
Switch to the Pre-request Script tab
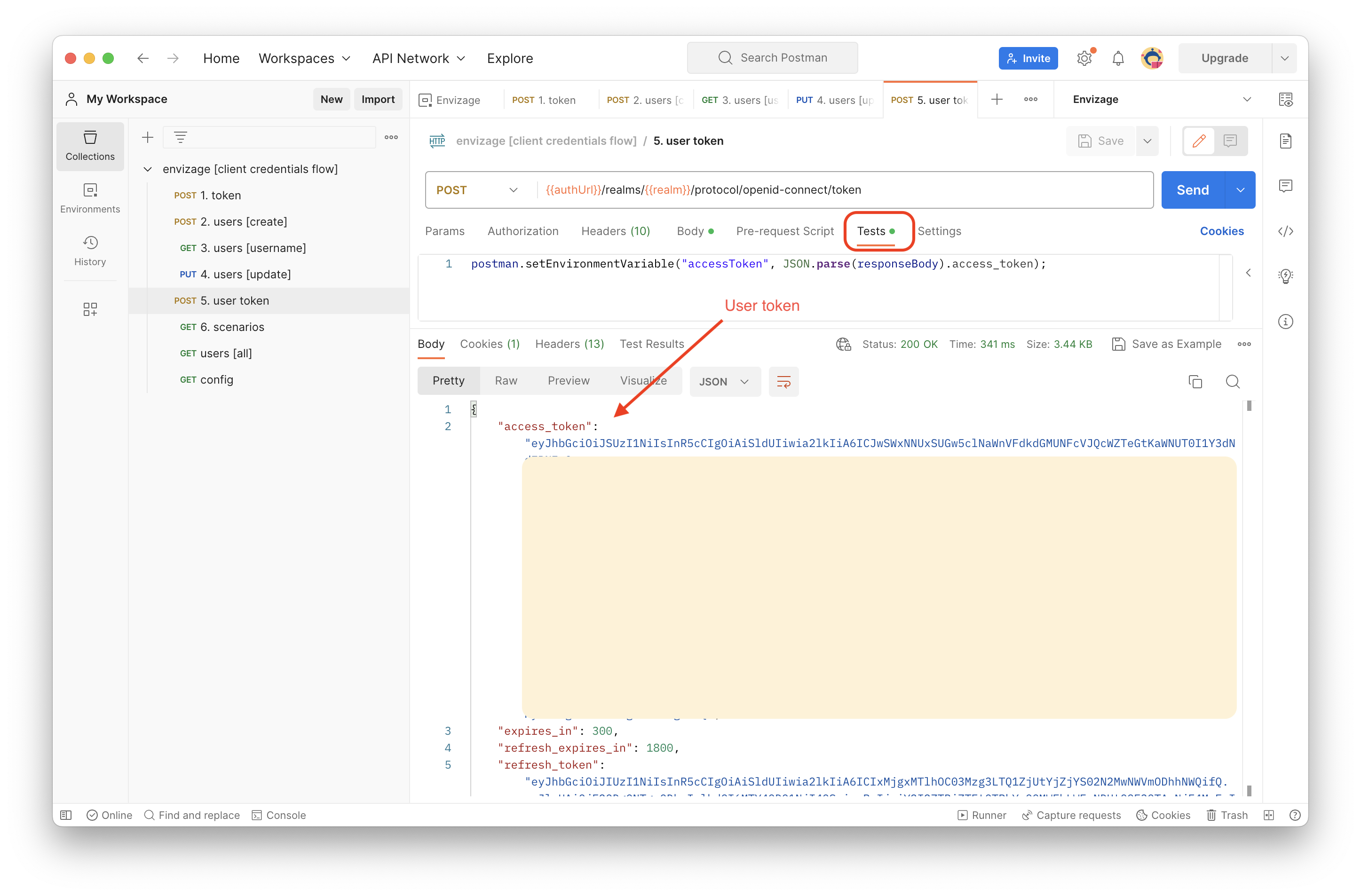click(785, 231)
